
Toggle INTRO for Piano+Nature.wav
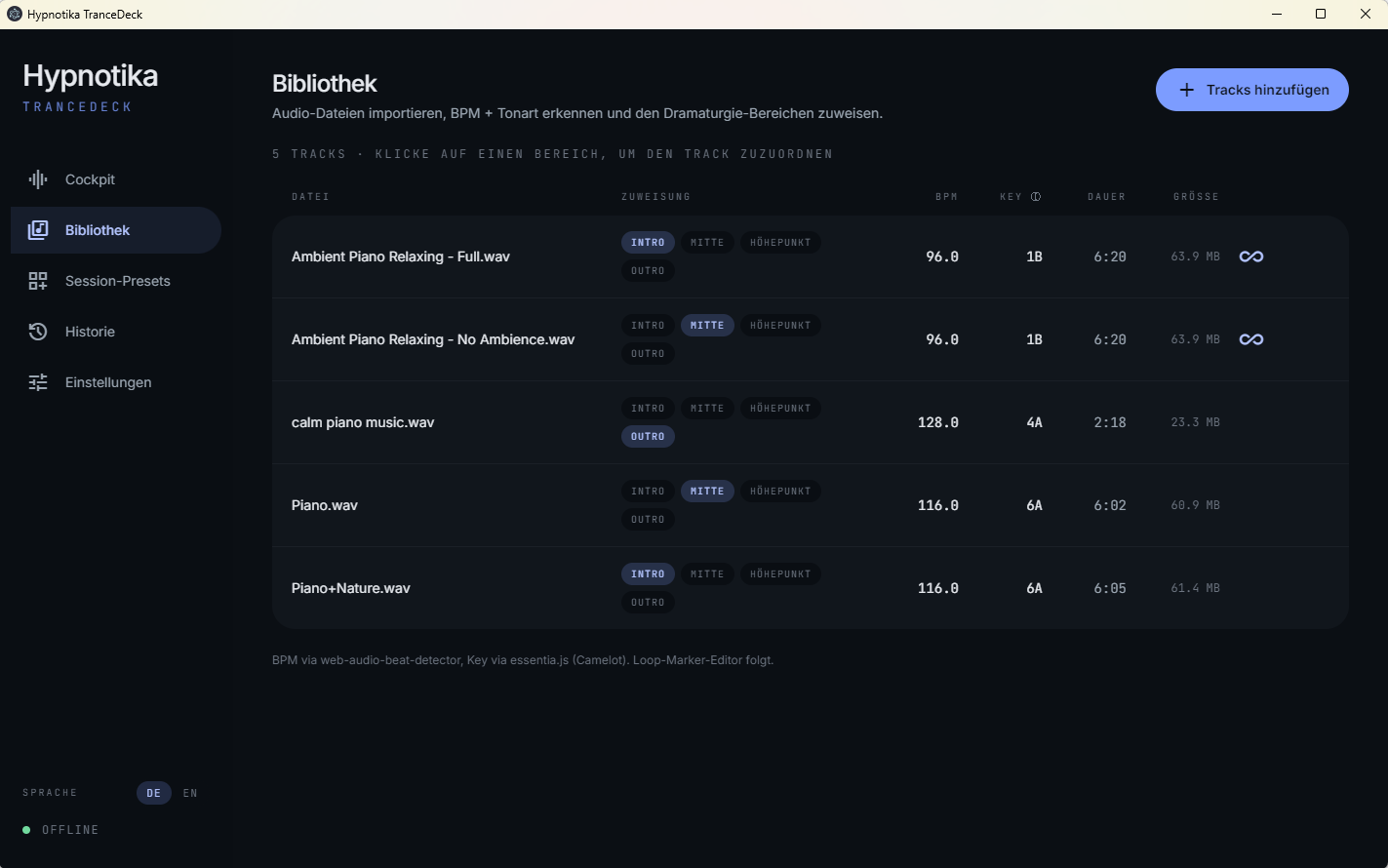point(648,573)
